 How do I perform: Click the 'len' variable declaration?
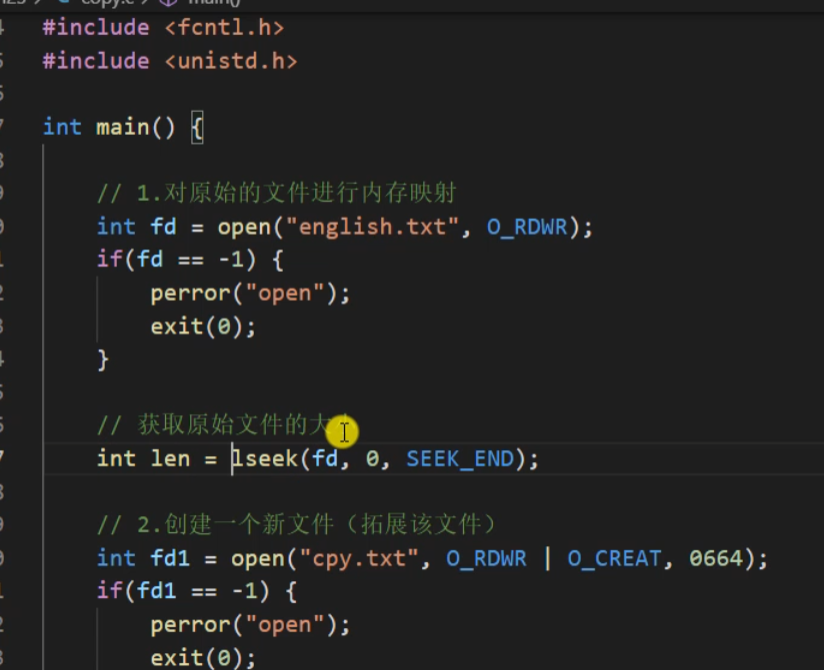[170, 458]
